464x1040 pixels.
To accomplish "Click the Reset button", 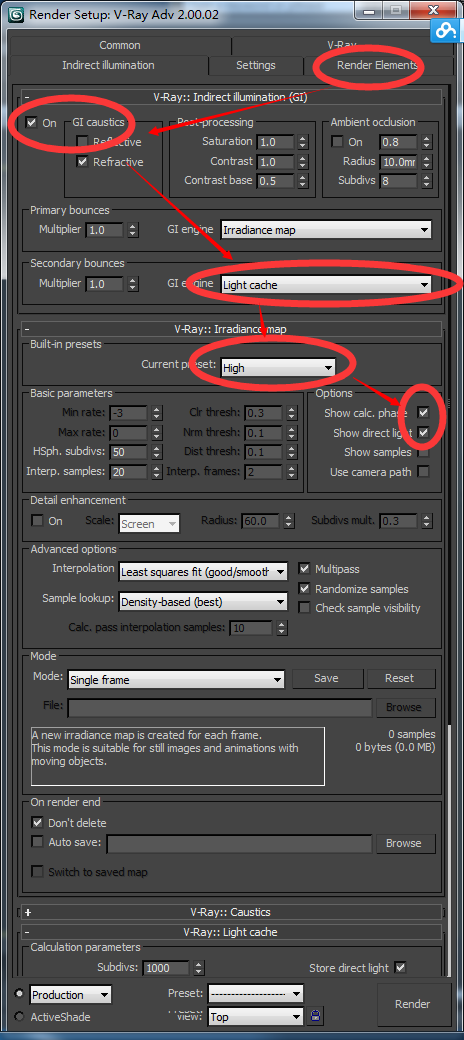I will point(400,679).
